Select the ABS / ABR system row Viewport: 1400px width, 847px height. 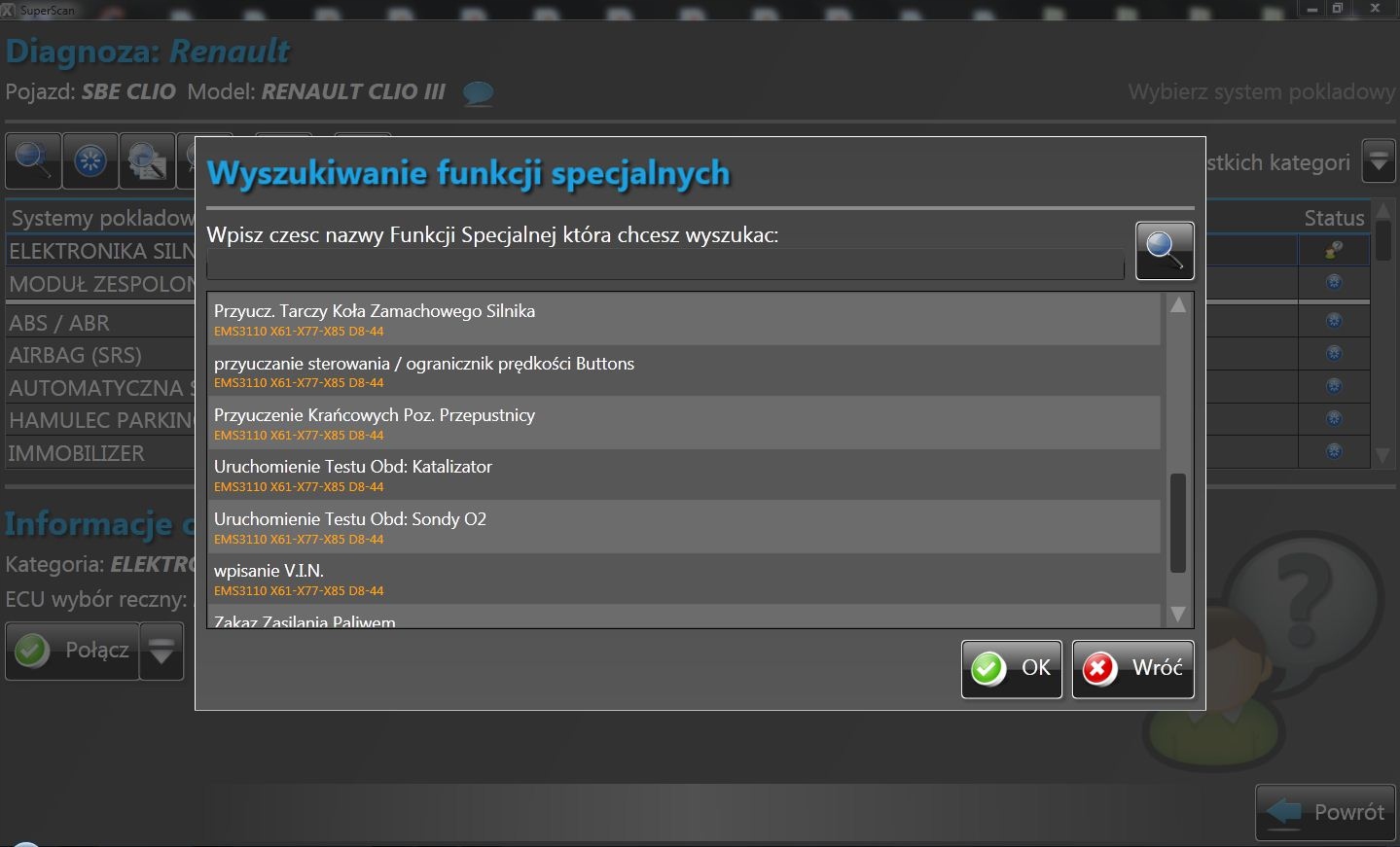(101, 322)
